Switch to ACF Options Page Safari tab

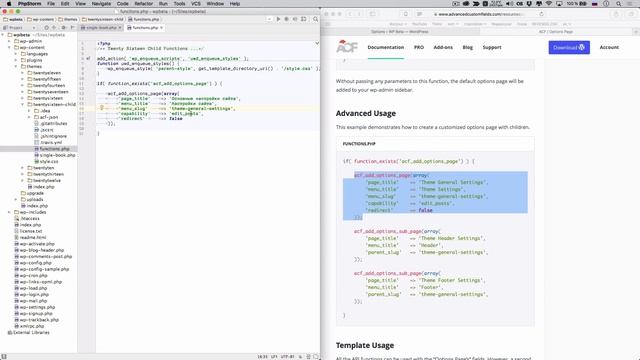(x=556, y=31)
